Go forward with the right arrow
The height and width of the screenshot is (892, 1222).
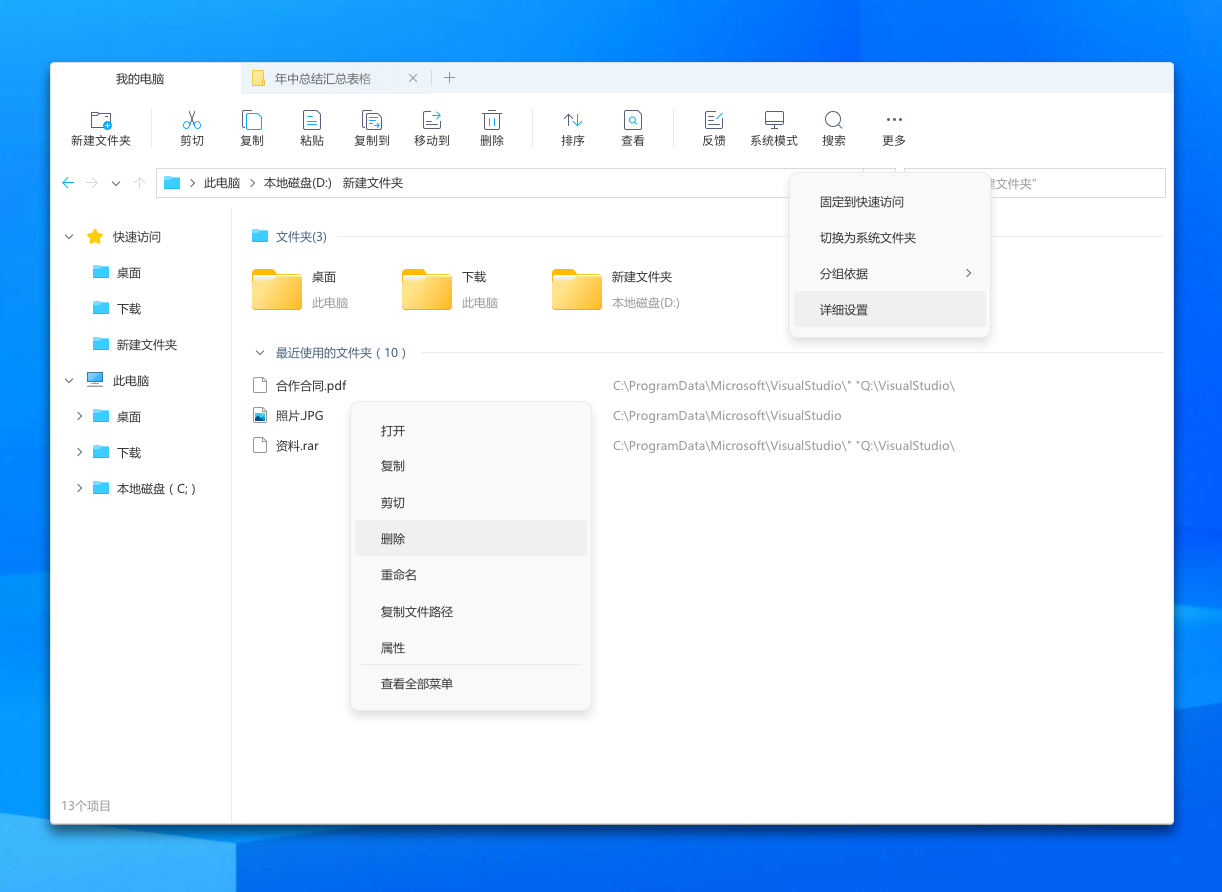point(92,183)
